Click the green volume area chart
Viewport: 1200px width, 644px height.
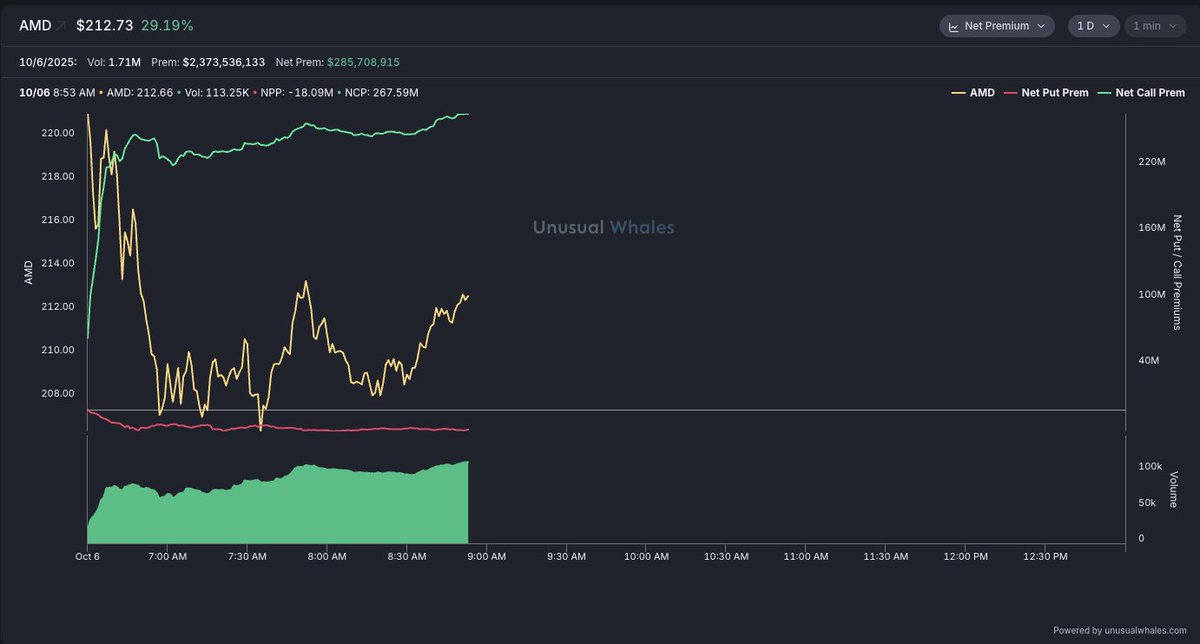[300, 505]
